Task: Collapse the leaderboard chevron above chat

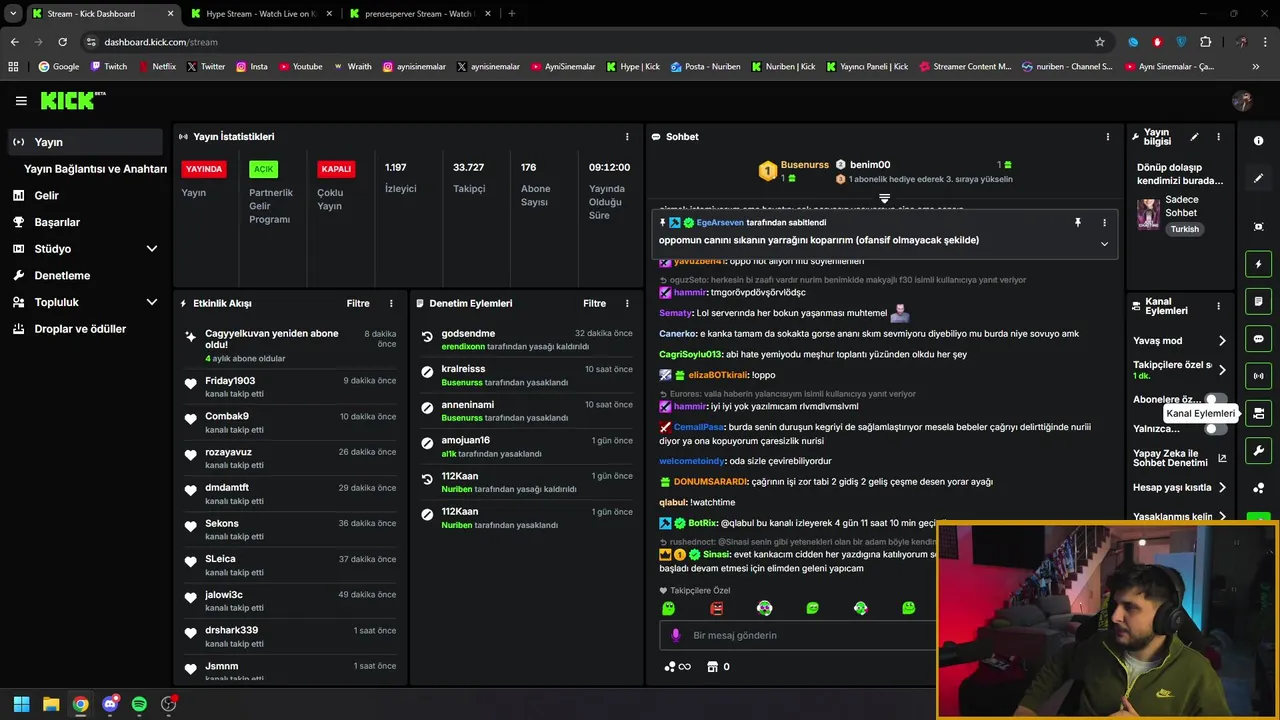Action: 884,199
